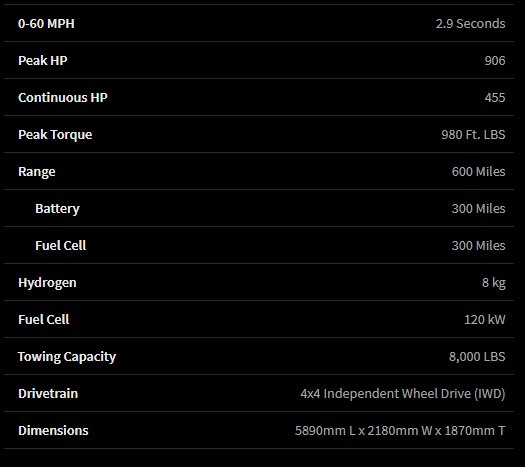Click the Hydrogen spec label
Screen dimensions: 525x467
[47, 283]
